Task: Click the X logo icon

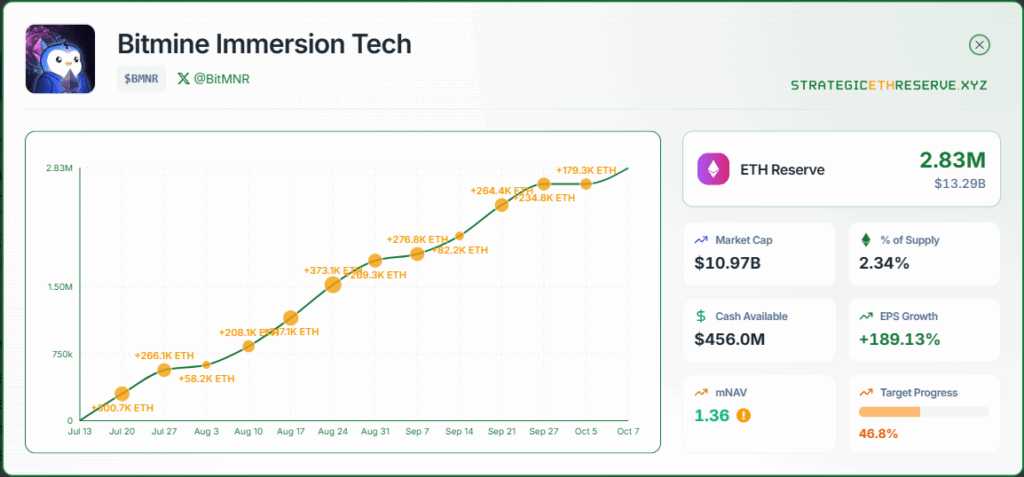Action: click(183, 78)
